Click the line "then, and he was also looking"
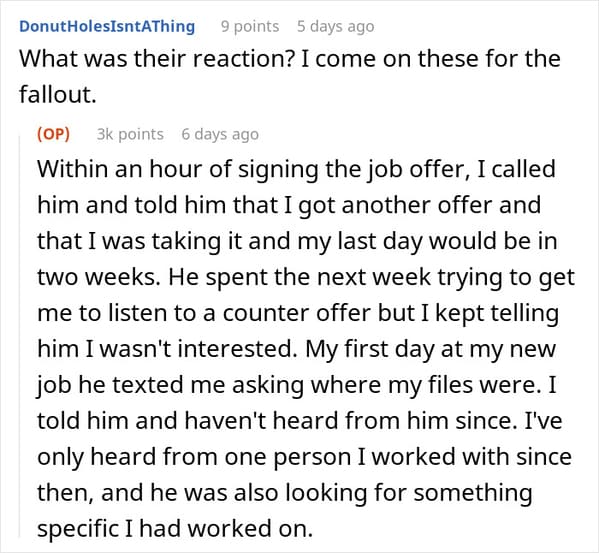Image resolution: width=599 pixels, height=553 pixels. [285, 493]
